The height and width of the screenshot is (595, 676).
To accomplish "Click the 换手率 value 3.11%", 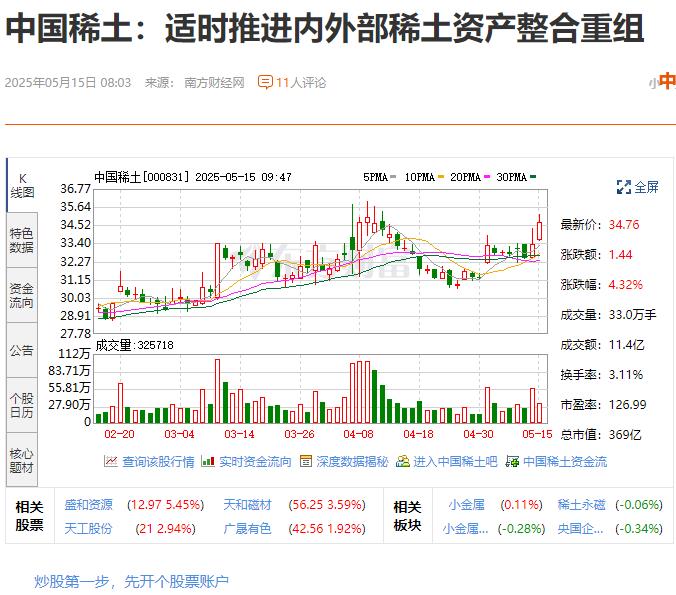I will coord(626,375).
